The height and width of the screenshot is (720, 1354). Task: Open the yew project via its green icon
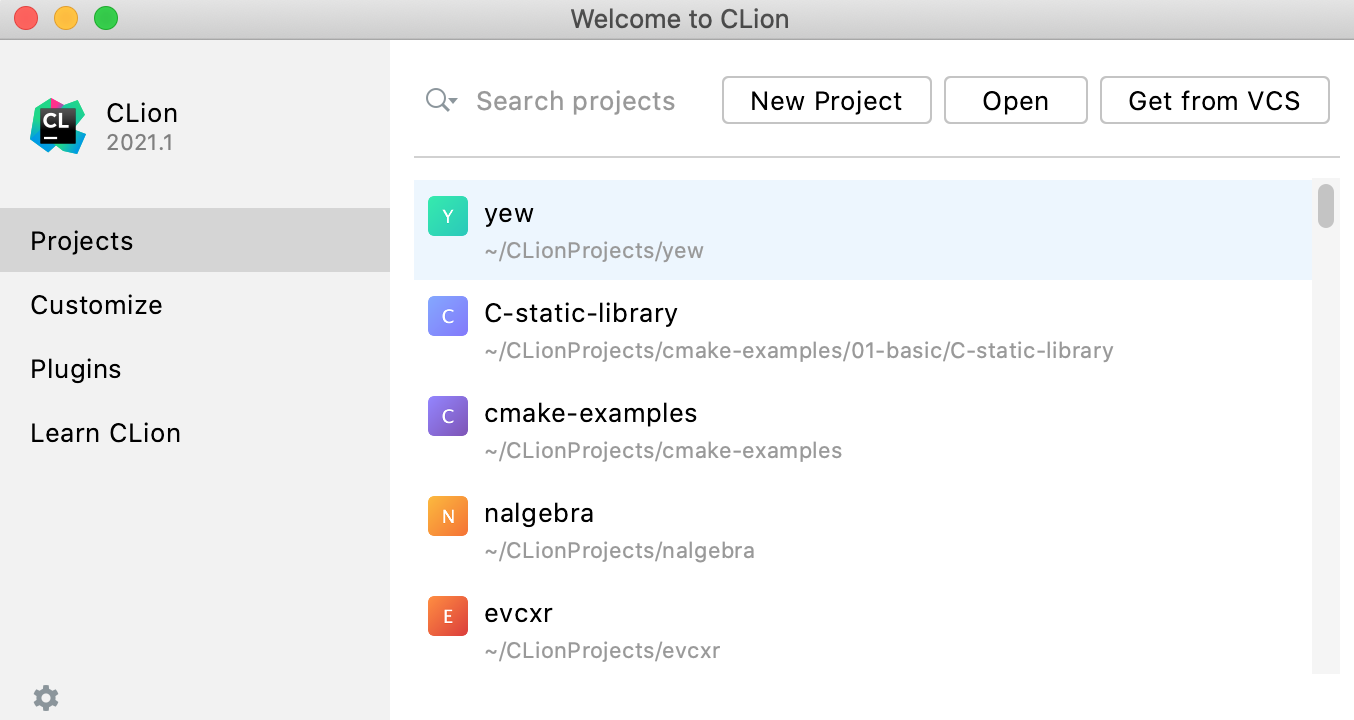[447, 215]
